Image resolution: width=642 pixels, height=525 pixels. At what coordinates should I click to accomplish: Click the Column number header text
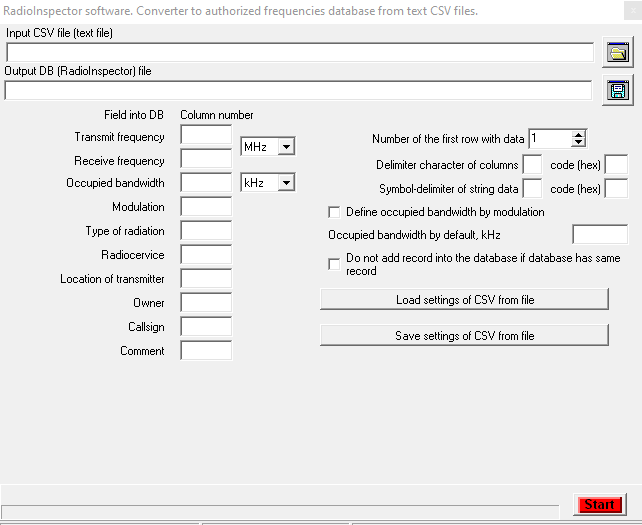(x=217, y=115)
